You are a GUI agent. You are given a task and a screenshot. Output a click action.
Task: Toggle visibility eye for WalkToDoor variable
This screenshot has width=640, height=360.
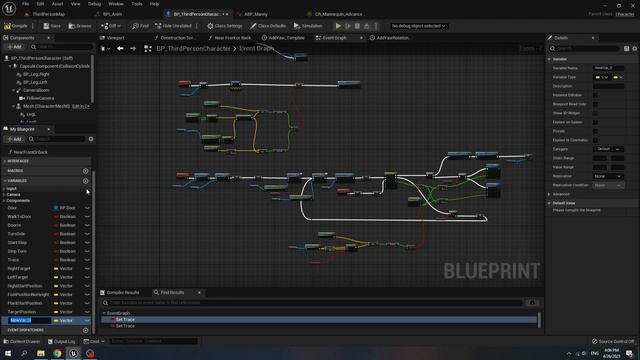[87, 217]
